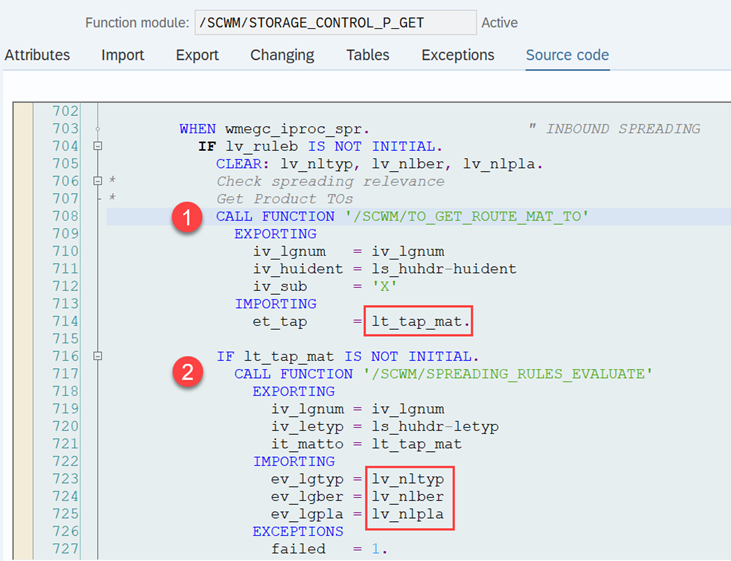Click the WHEN fold marker at line 703
The height and width of the screenshot is (561, 731).
[97, 129]
